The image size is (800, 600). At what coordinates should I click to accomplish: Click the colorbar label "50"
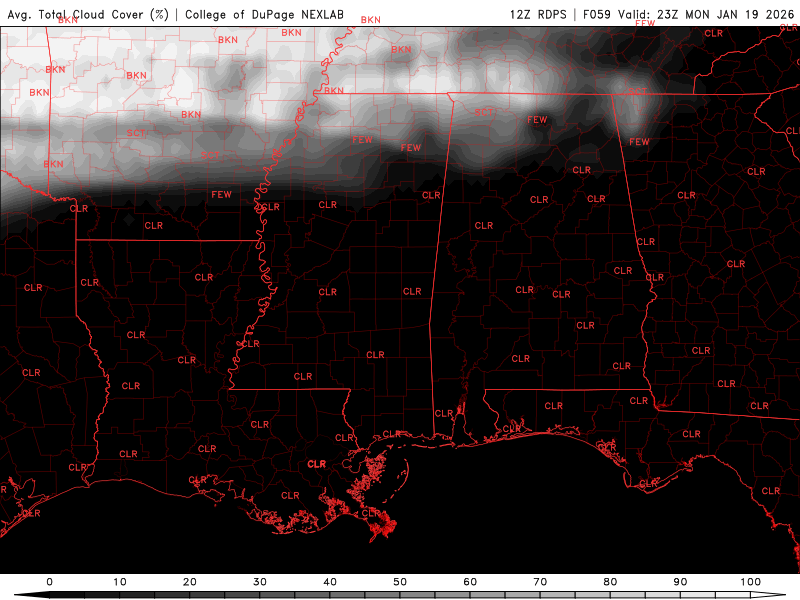coord(400,582)
